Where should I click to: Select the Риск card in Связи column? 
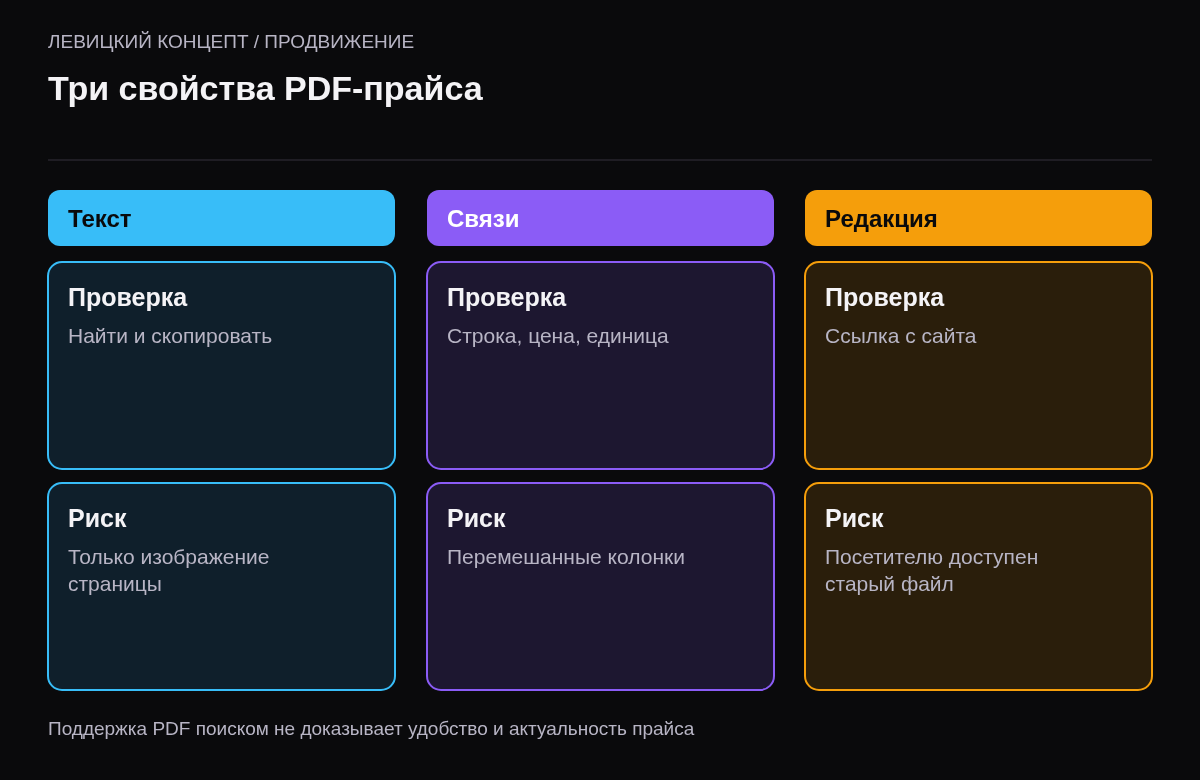coord(600,586)
